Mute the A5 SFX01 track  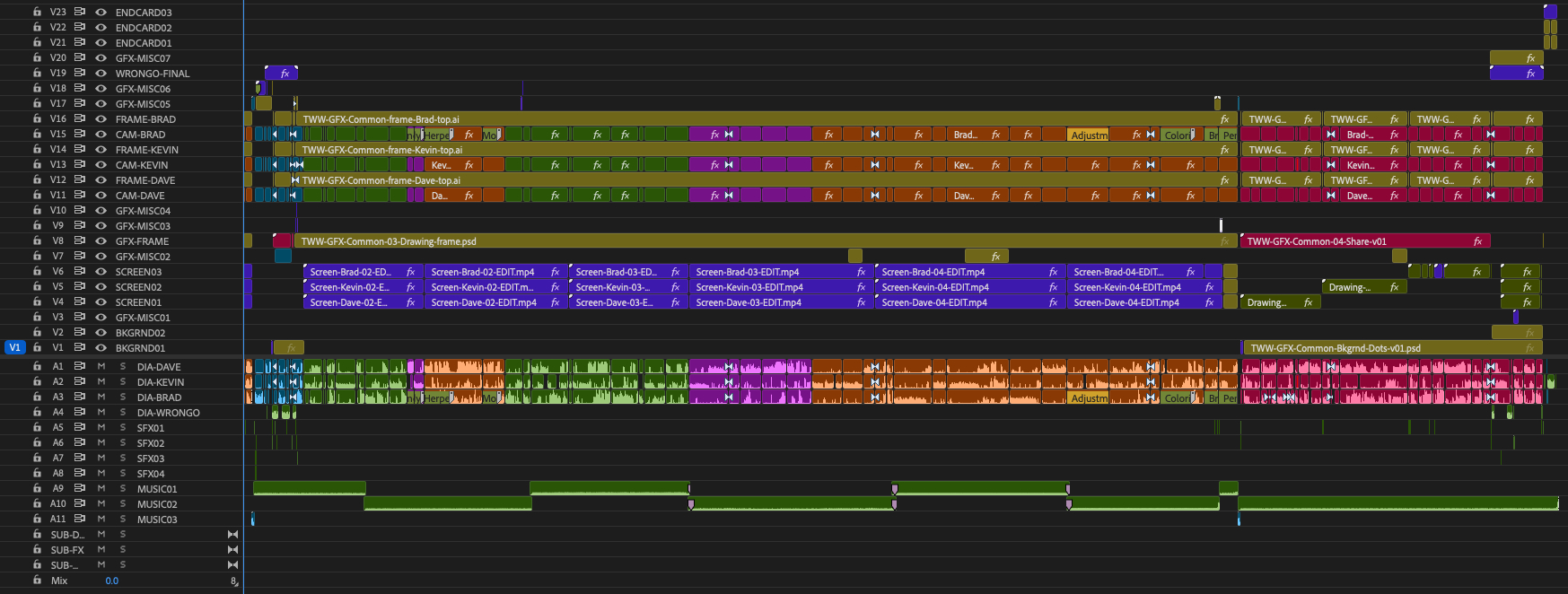click(101, 428)
